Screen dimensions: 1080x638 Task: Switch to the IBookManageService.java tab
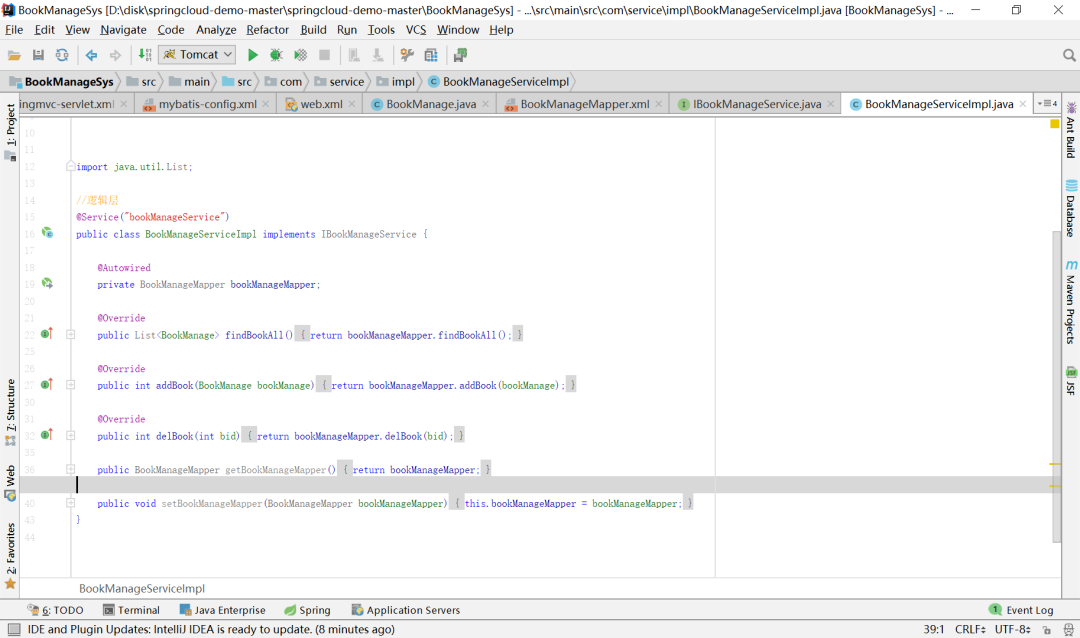click(756, 104)
